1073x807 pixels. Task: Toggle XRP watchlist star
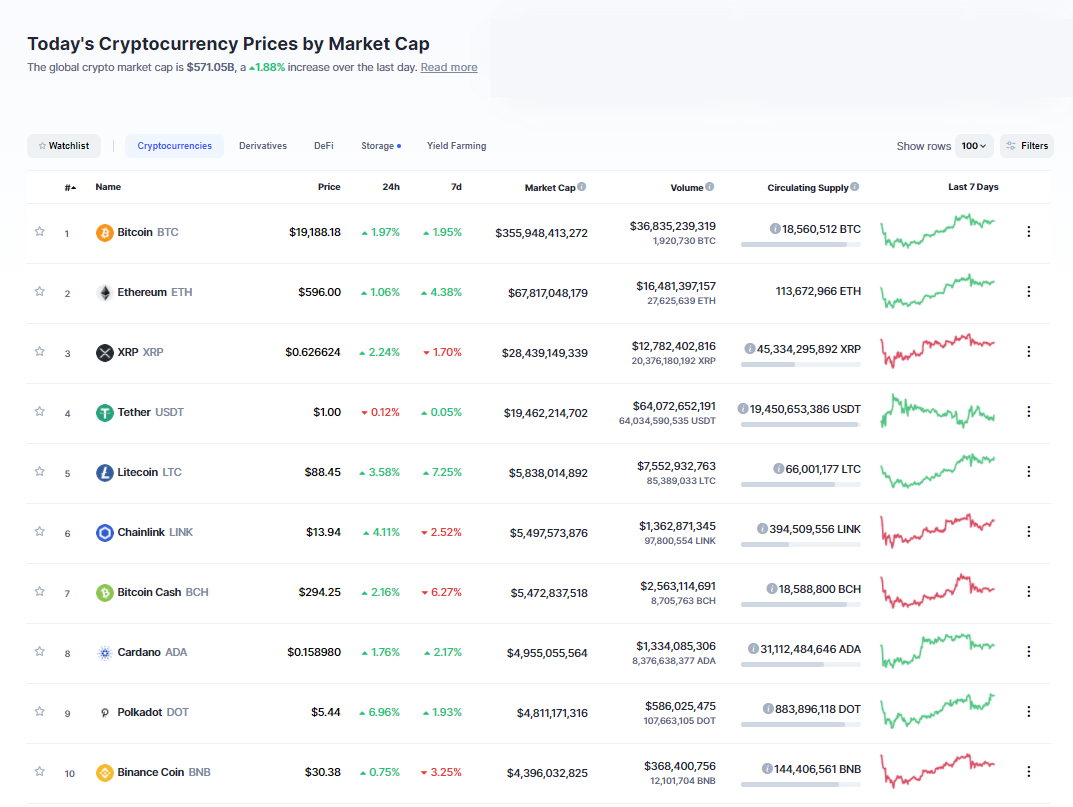point(40,351)
